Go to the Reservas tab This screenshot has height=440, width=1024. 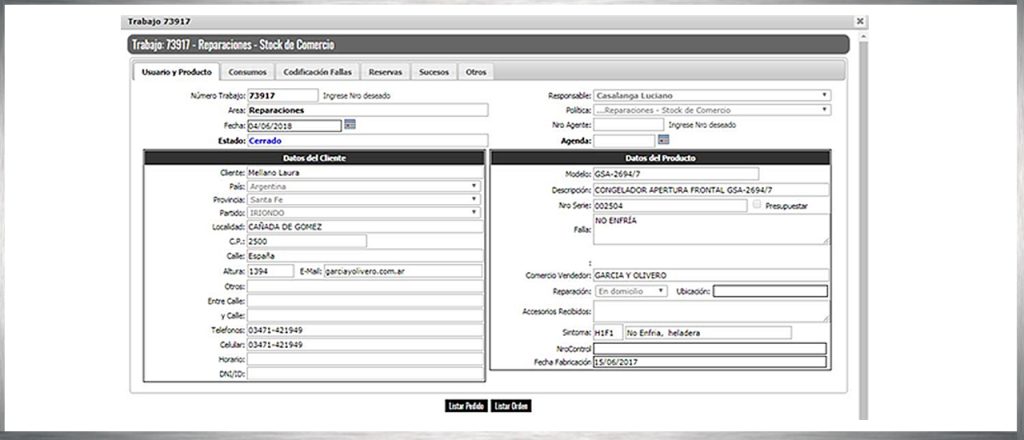click(385, 72)
